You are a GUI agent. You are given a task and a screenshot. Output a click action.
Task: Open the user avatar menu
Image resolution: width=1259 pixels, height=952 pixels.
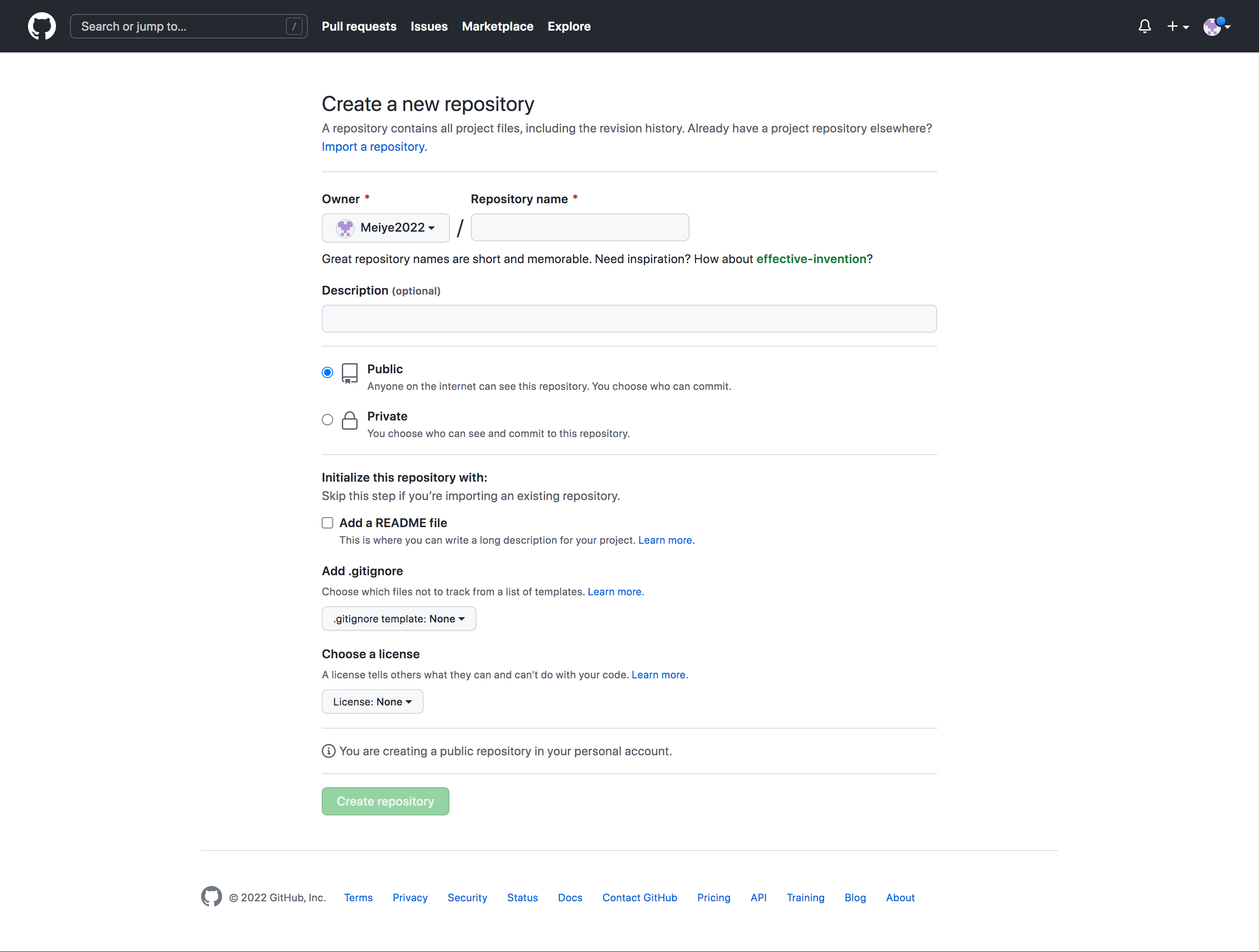[x=1216, y=26]
